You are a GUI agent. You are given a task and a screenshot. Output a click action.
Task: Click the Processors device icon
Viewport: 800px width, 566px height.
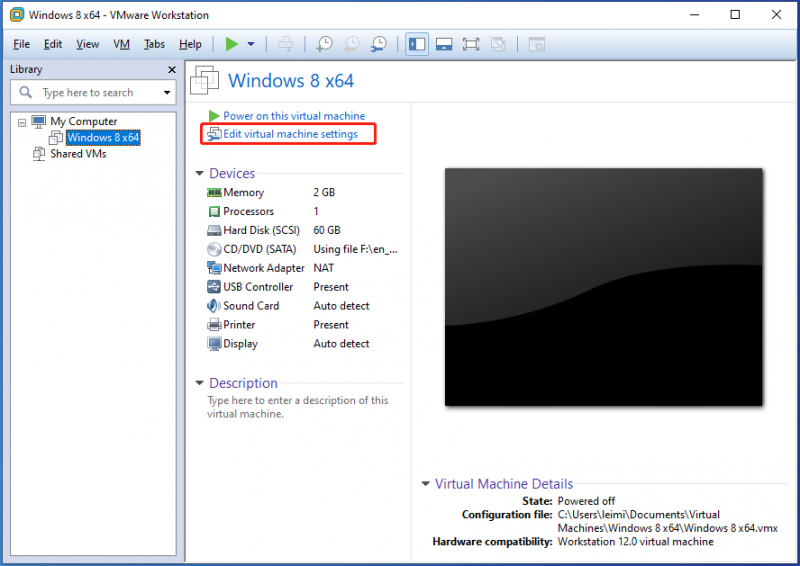(214, 211)
